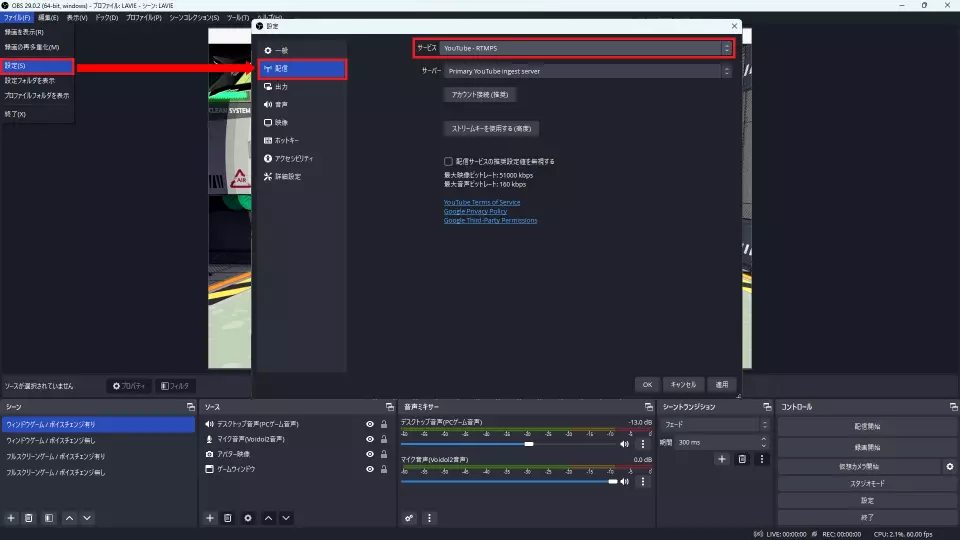The image size is (960, 540).
Task: Hide the ゲームウィンドウ source eye icon
Action: [370, 469]
